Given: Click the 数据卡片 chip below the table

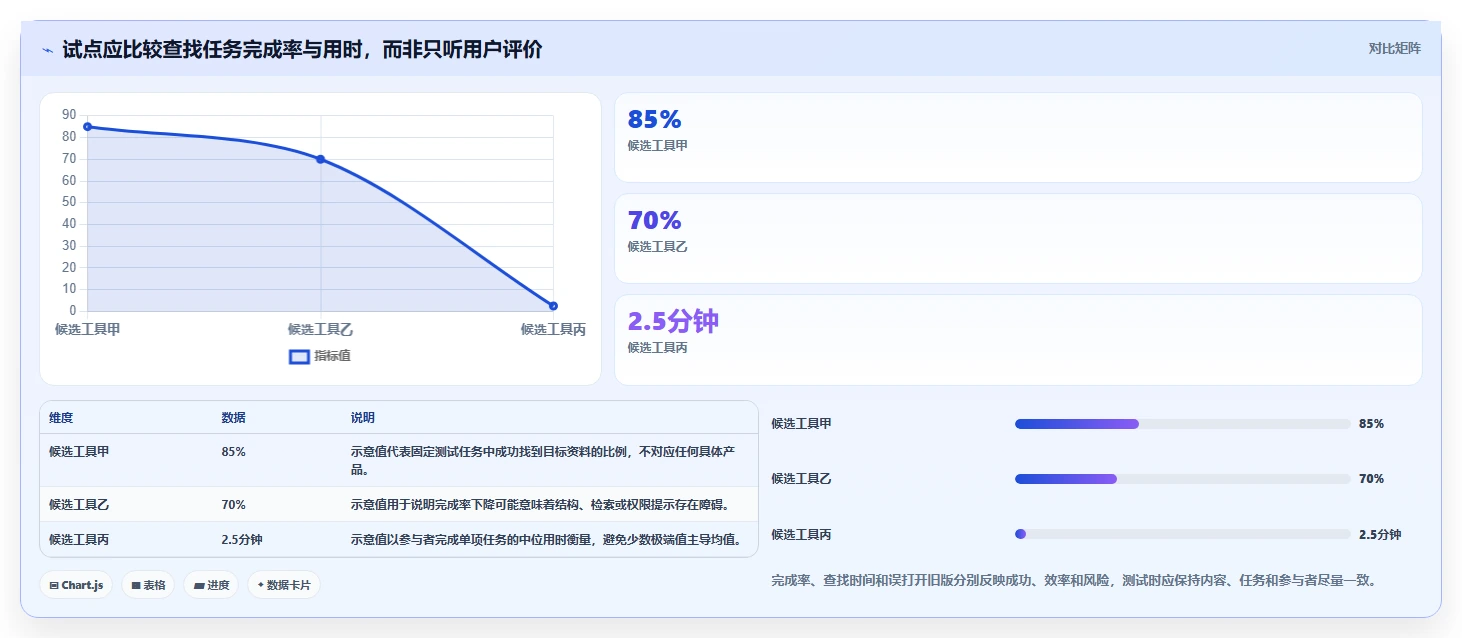Looking at the screenshot, I should [284, 585].
